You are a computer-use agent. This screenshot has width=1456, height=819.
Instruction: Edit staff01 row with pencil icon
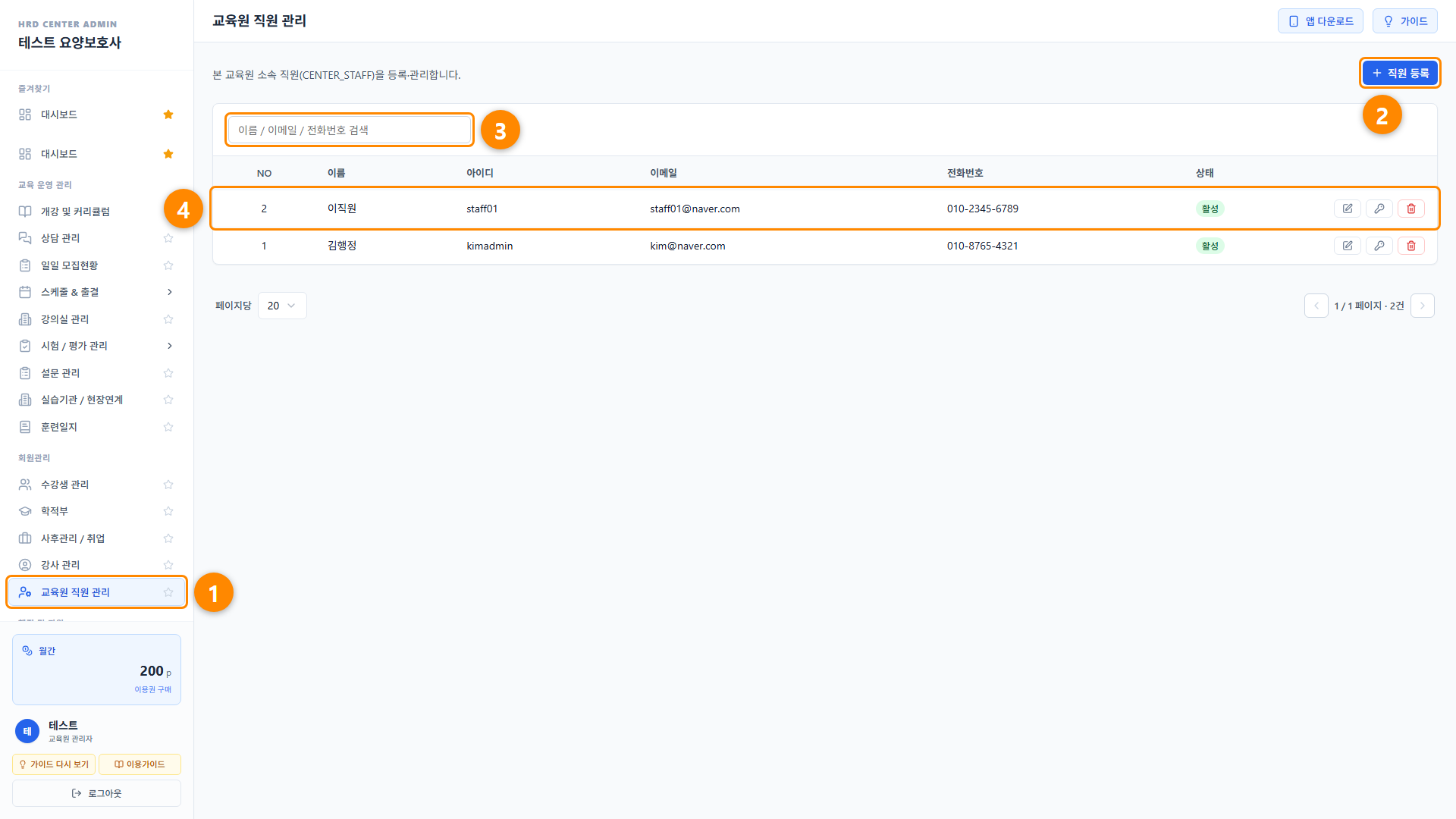[1348, 209]
